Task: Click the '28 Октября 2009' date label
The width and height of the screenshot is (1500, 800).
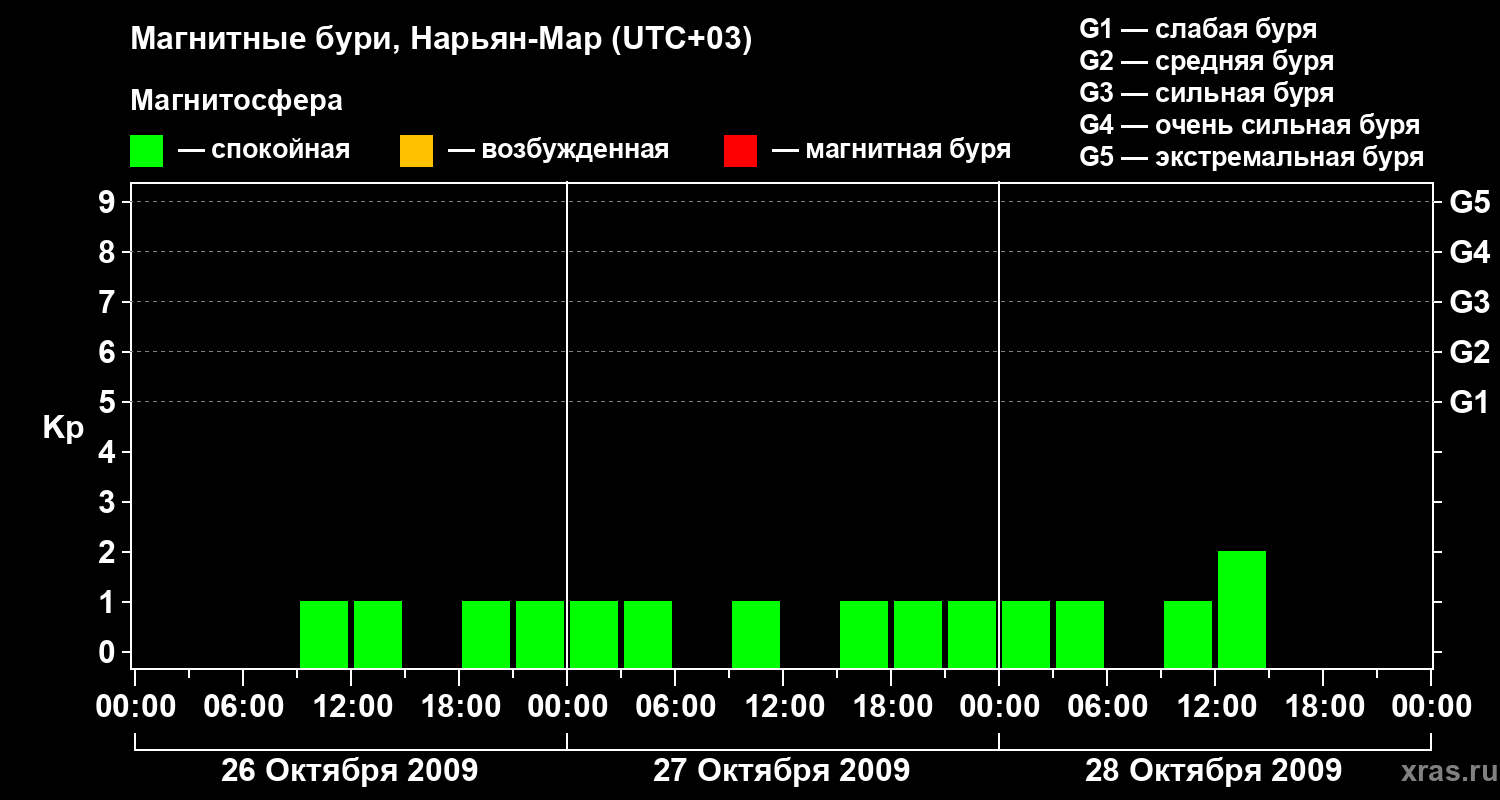Action: pos(1214,771)
